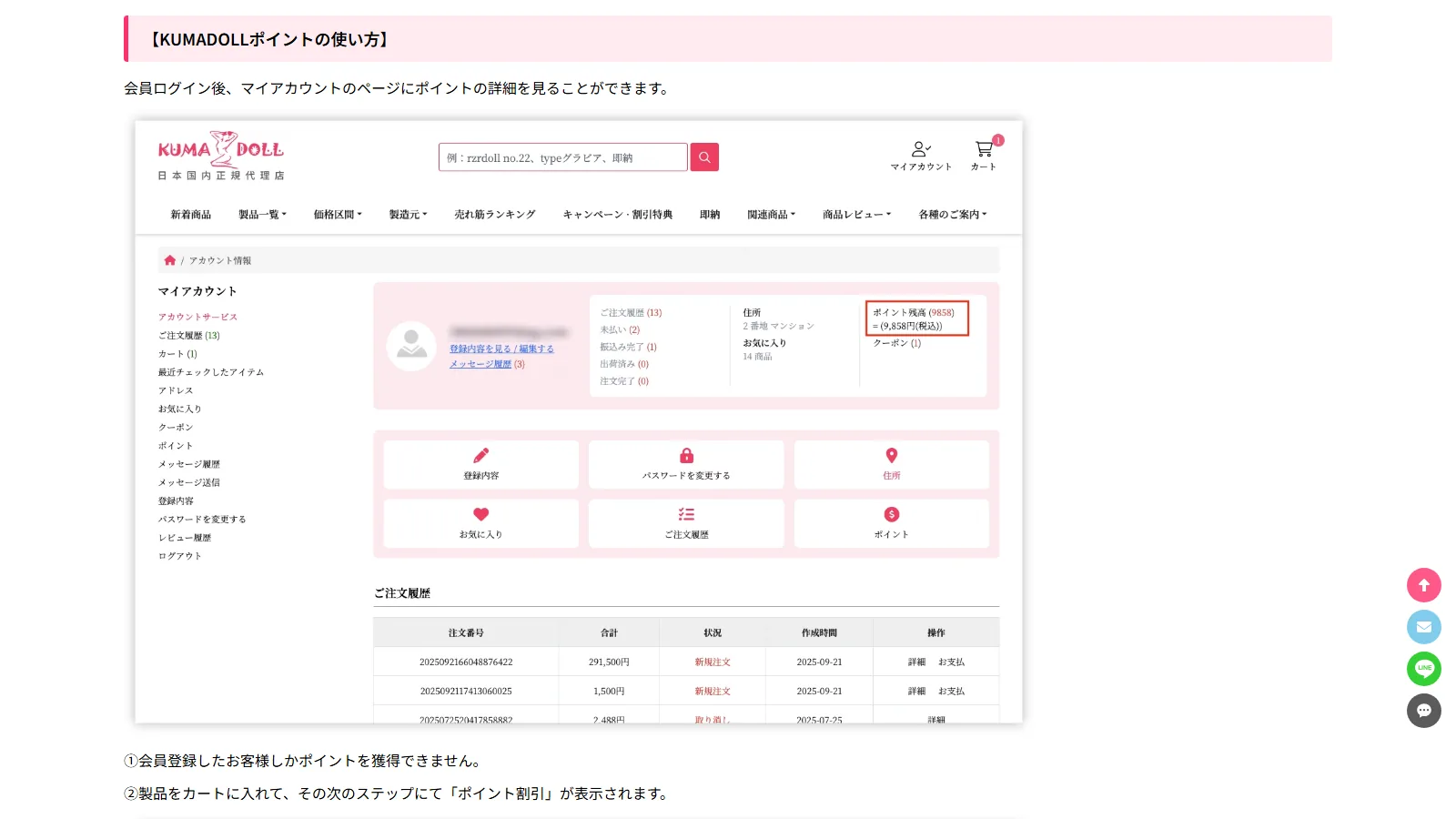The width and height of the screenshot is (1456, 819).
Task: Click お支払 in the 1,500円 order row
Action: click(951, 692)
